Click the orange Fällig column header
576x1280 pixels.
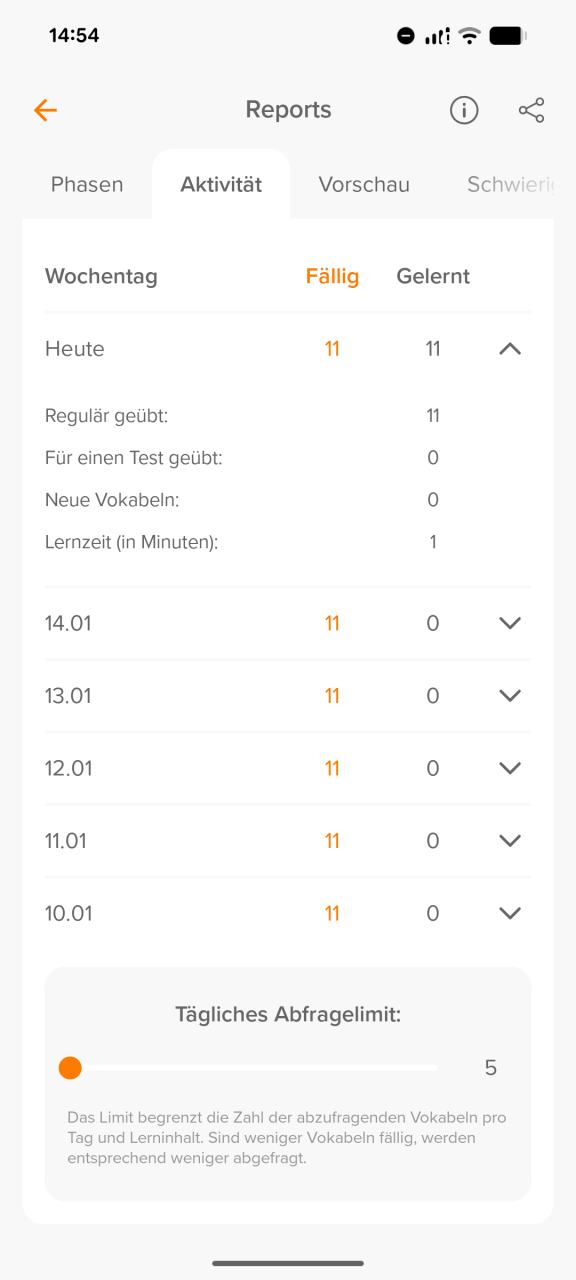pos(332,276)
